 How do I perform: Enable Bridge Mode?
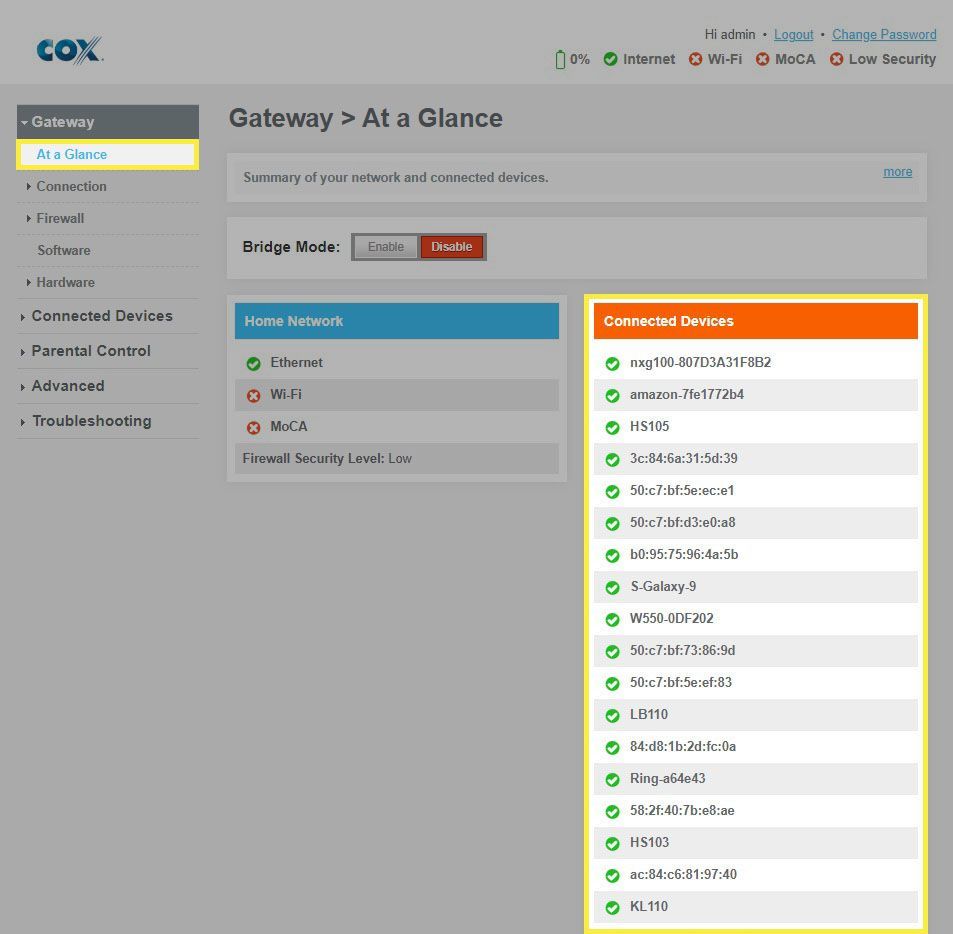(385, 247)
